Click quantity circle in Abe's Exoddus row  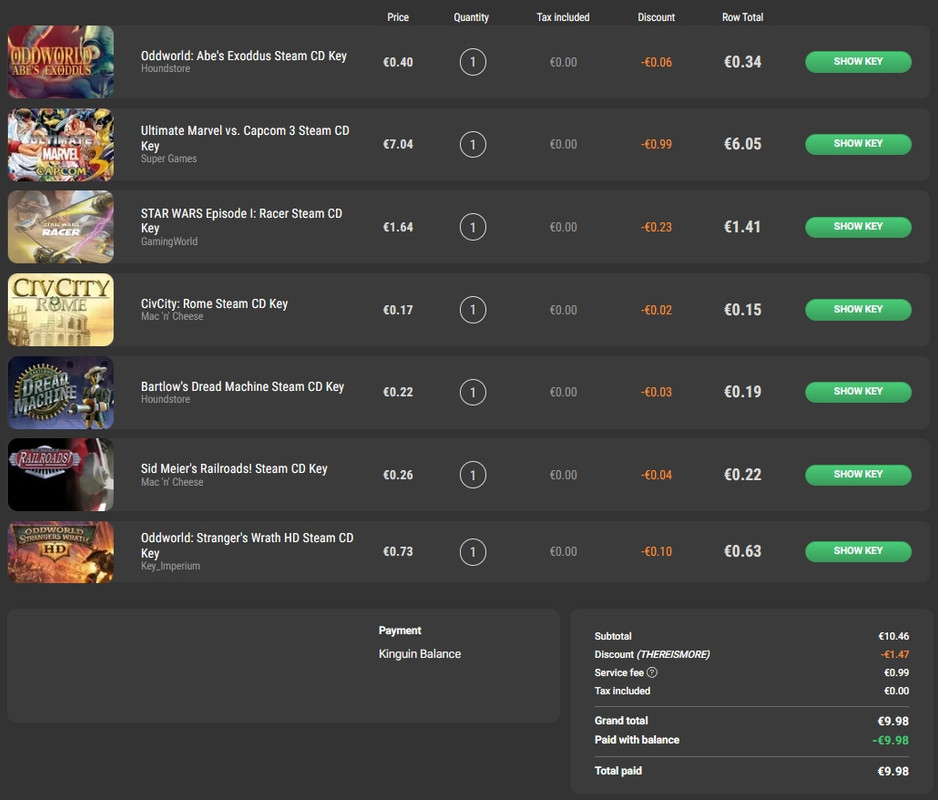pos(473,62)
